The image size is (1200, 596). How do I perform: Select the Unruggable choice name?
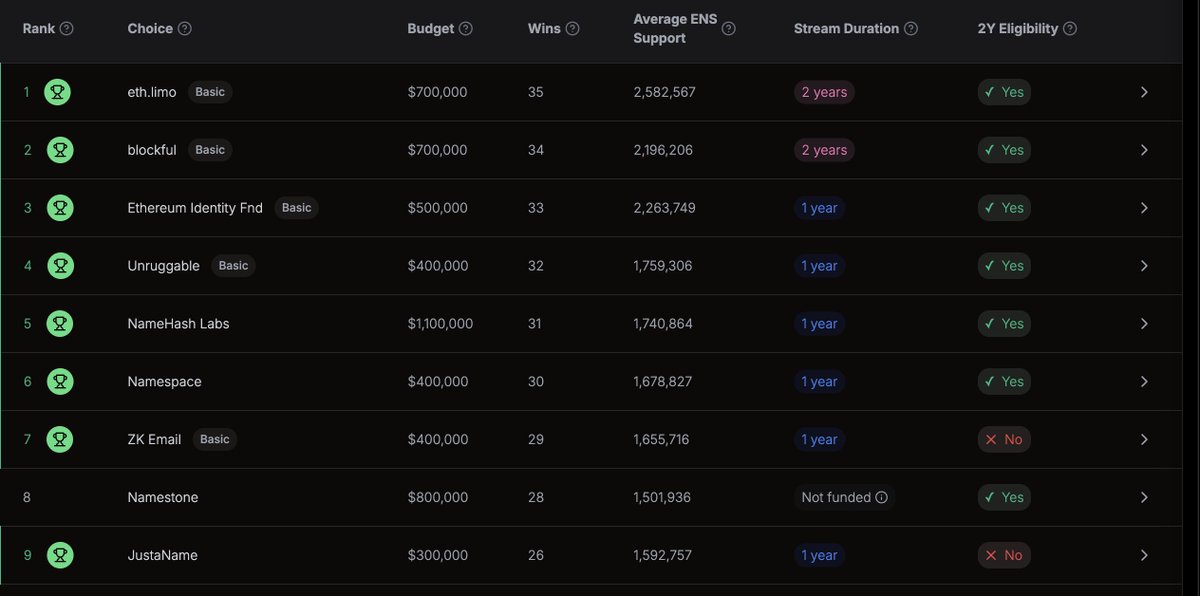(x=164, y=266)
